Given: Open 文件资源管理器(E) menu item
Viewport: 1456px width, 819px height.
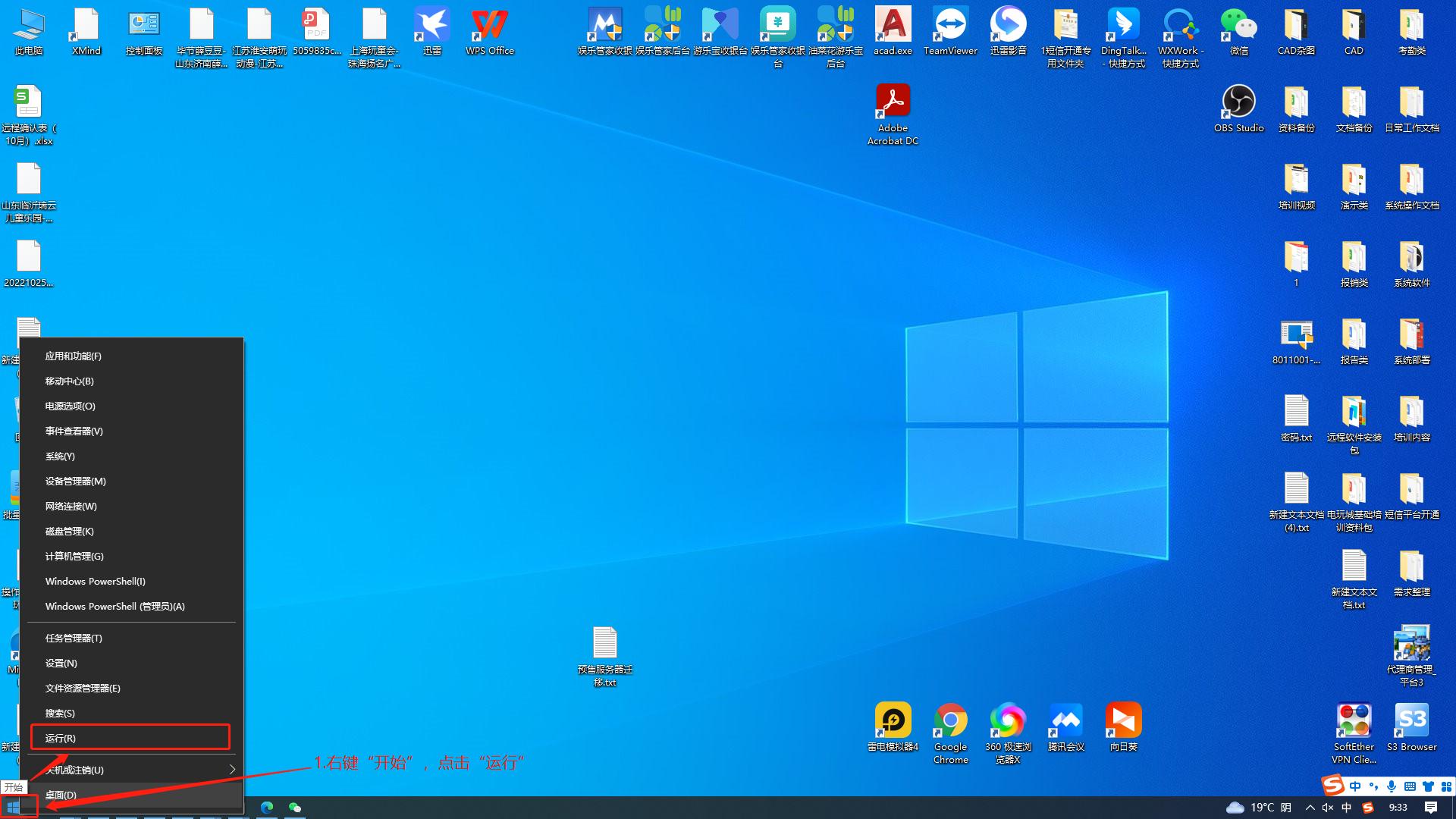Looking at the screenshot, I should point(131,688).
